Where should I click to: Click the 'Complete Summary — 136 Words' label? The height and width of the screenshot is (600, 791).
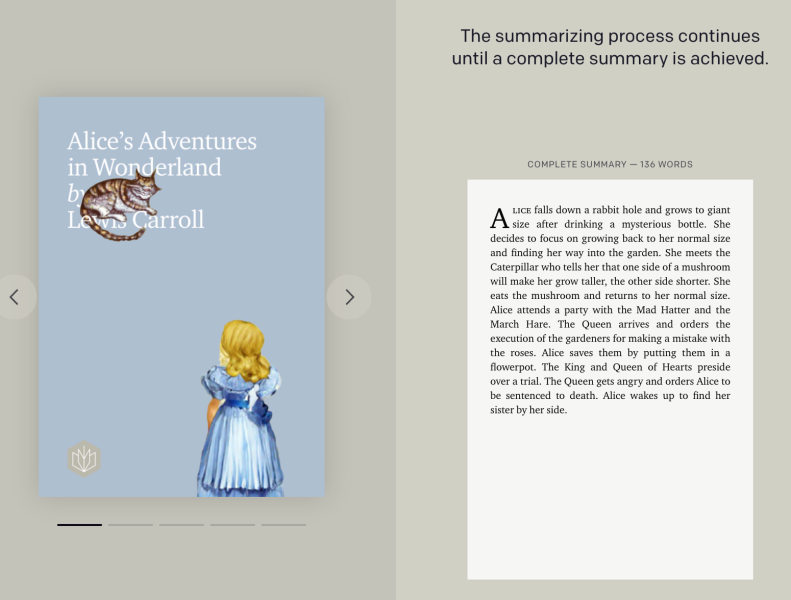[x=609, y=164]
